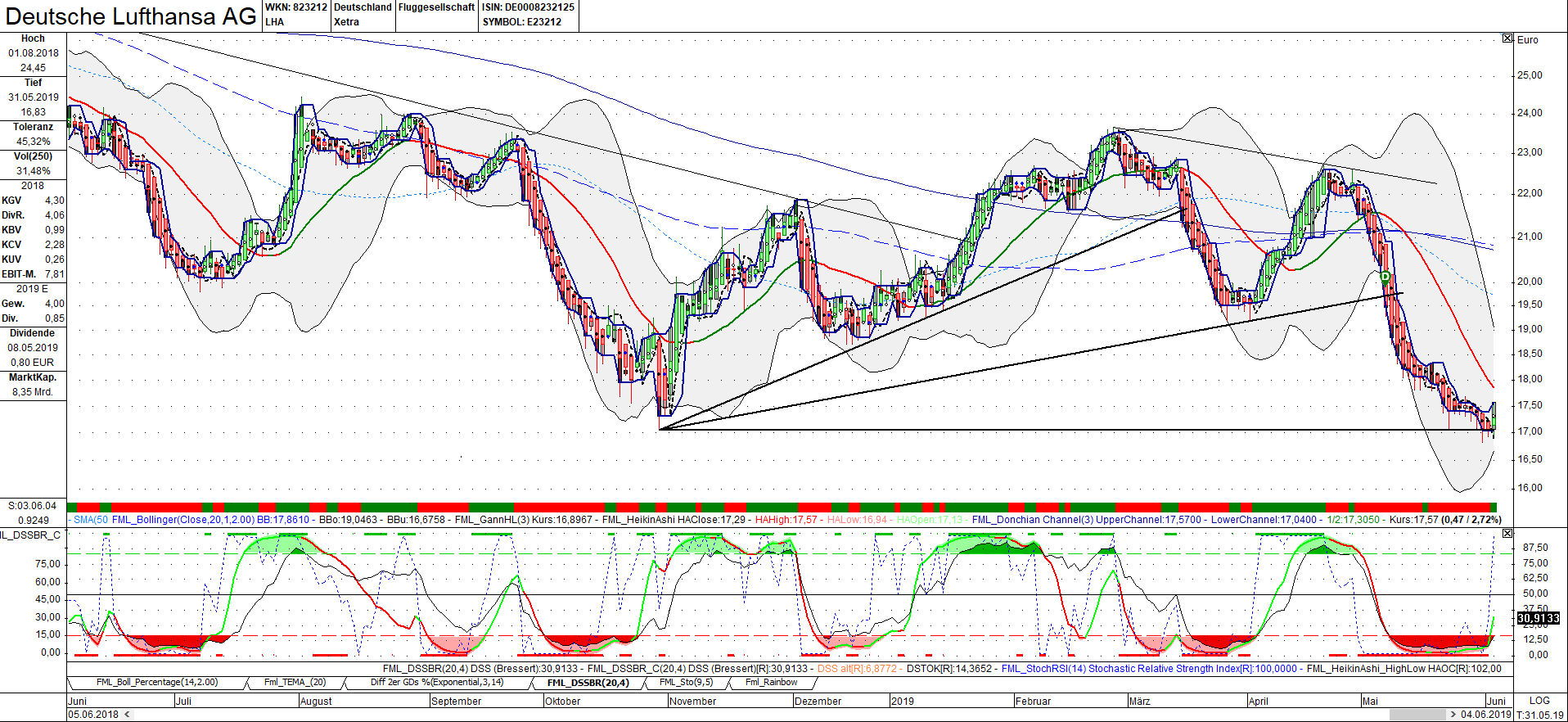Click the 31,48% volatility value
The width and height of the screenshot is (1568, 722).
click(33, 171)
